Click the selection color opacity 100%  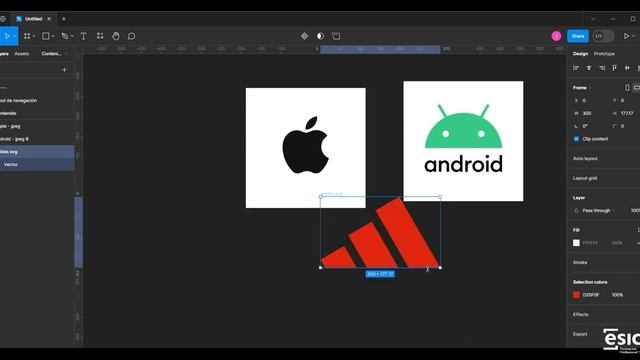pyautogui.click(x=617, y=295)
